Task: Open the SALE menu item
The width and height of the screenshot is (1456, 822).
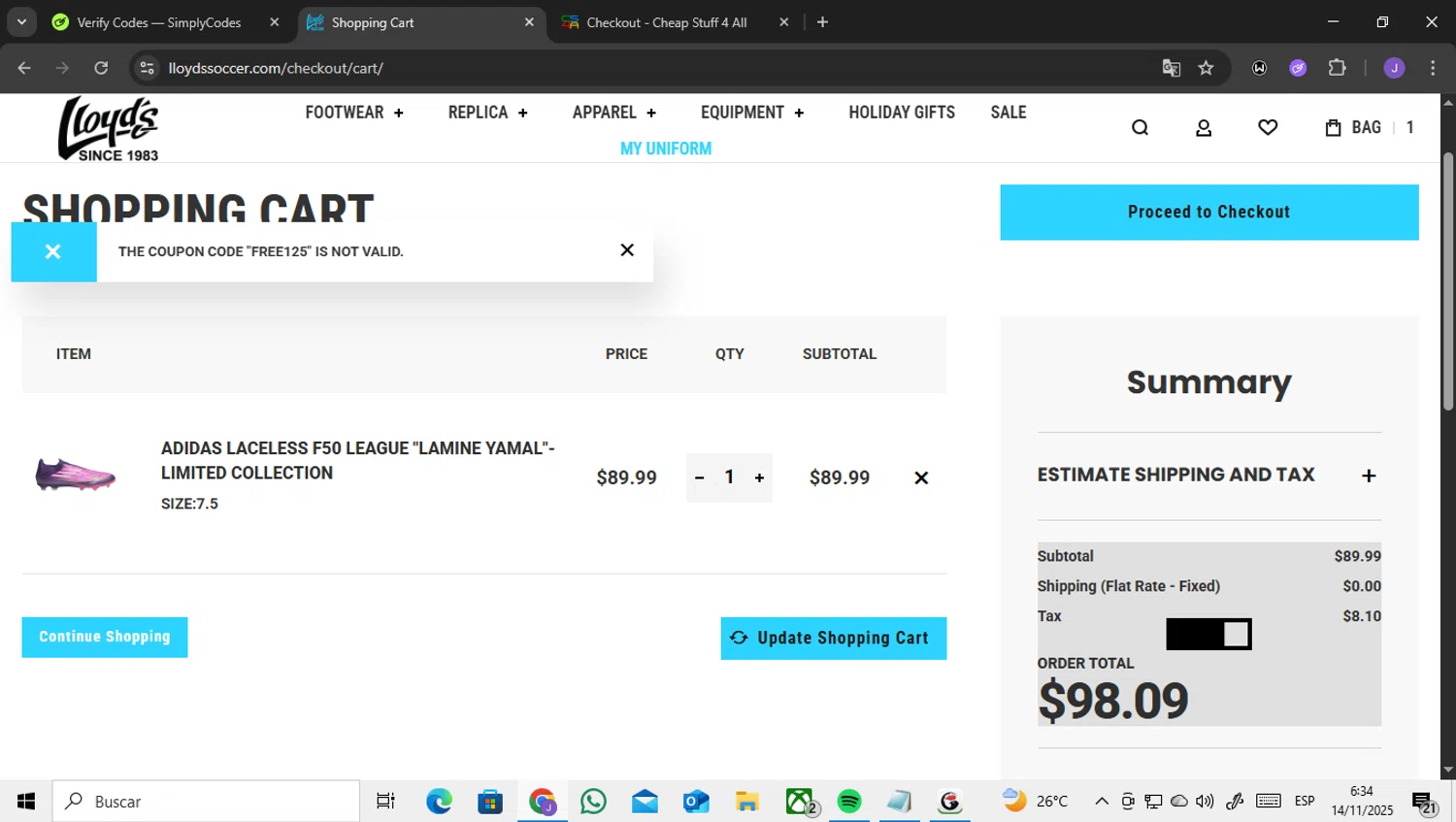Action: coord(1009,113)
